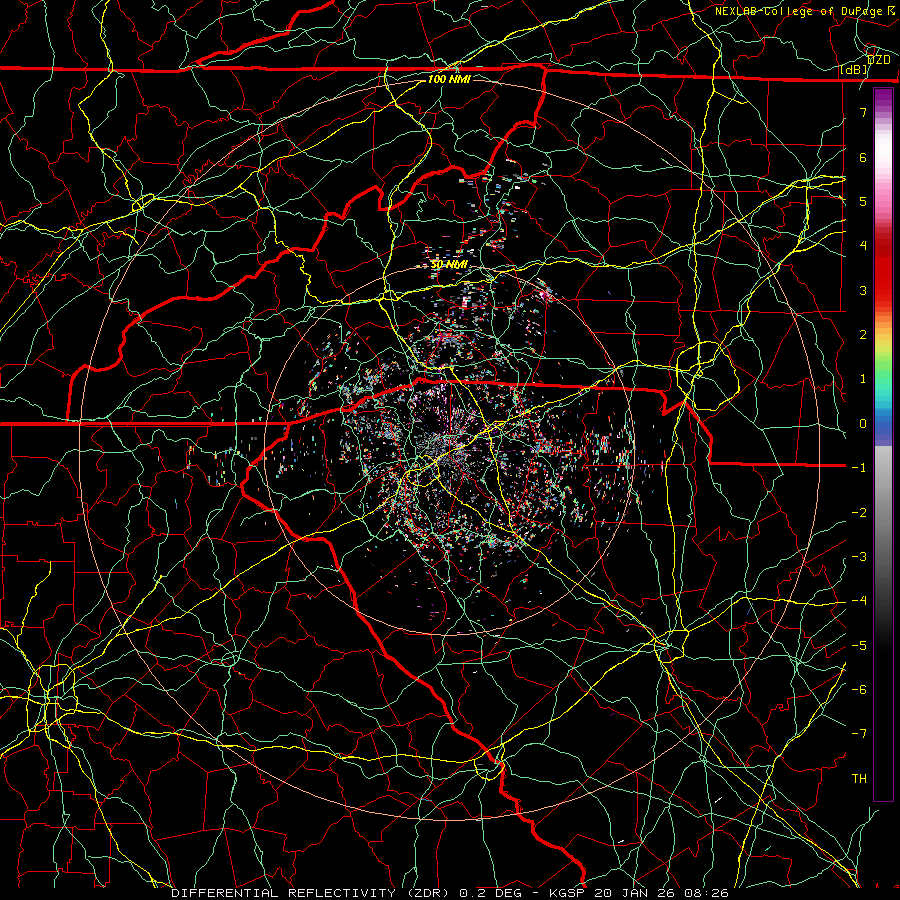
Task: Click the 3 value on the color scale
Action: (863, 290)
